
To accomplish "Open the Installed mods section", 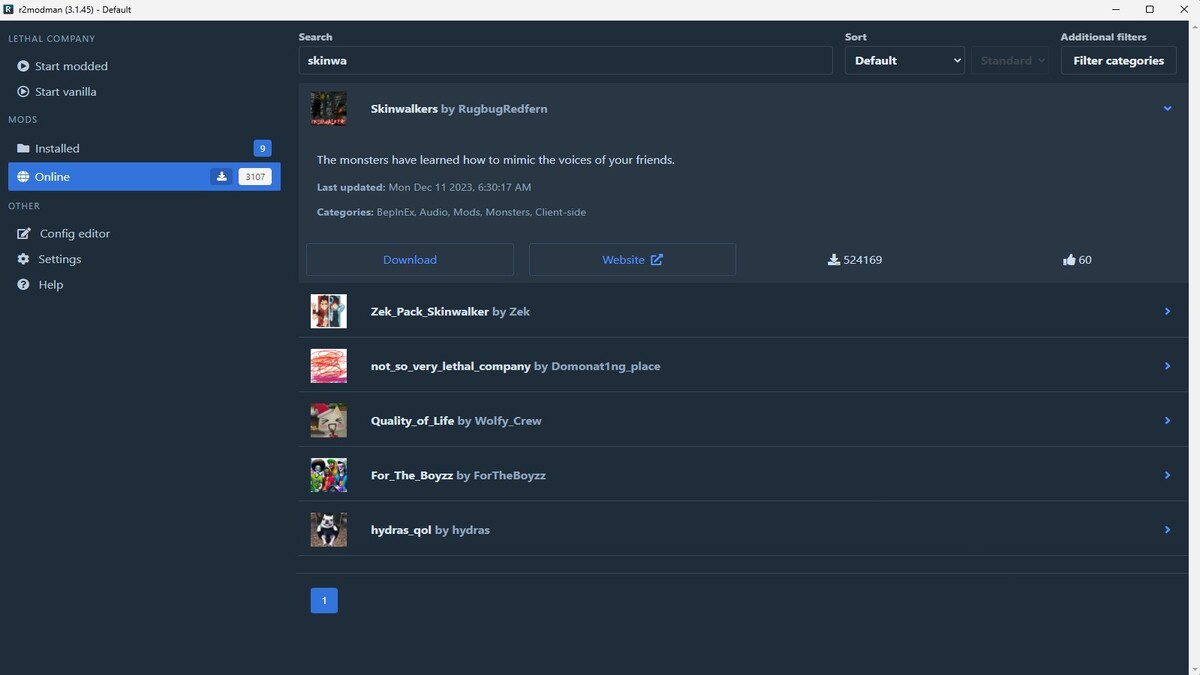I will (58, 149).
